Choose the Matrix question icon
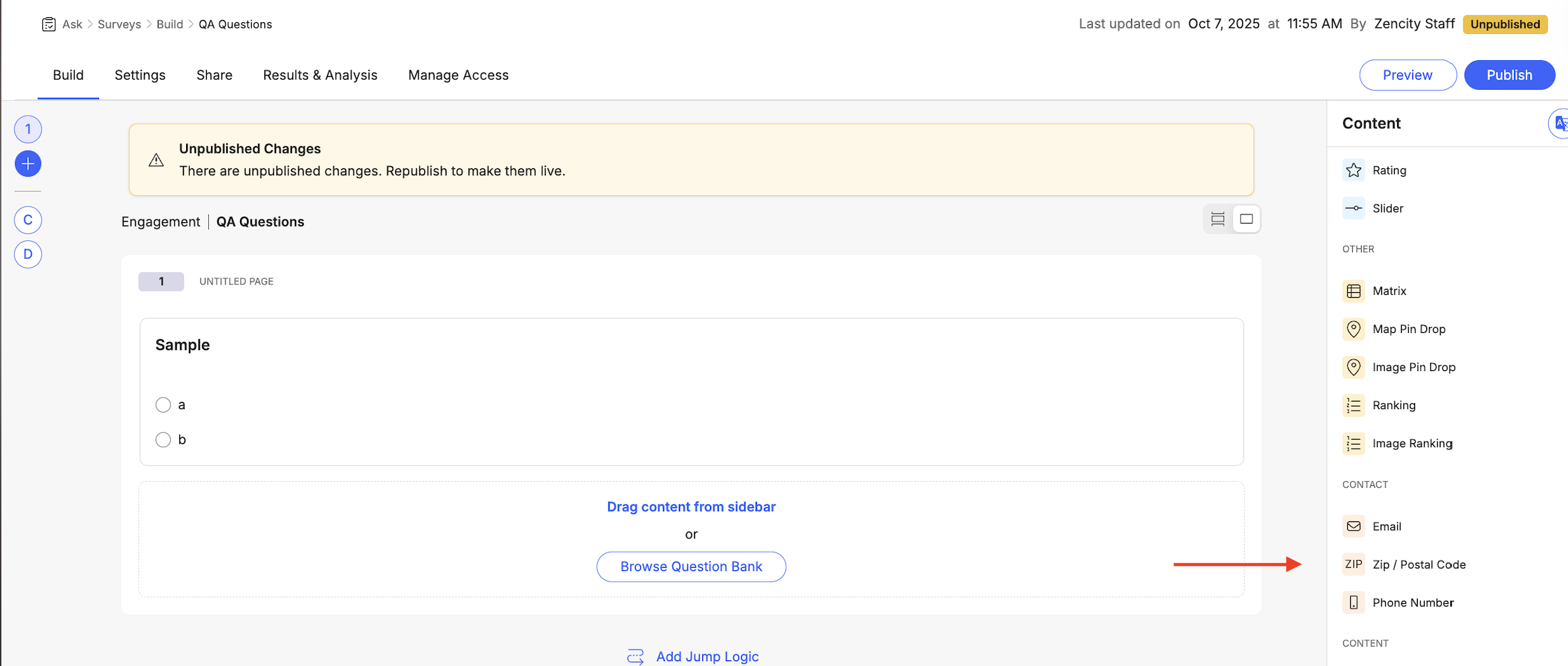1568x666 pixels. (x=1353, y=291)
